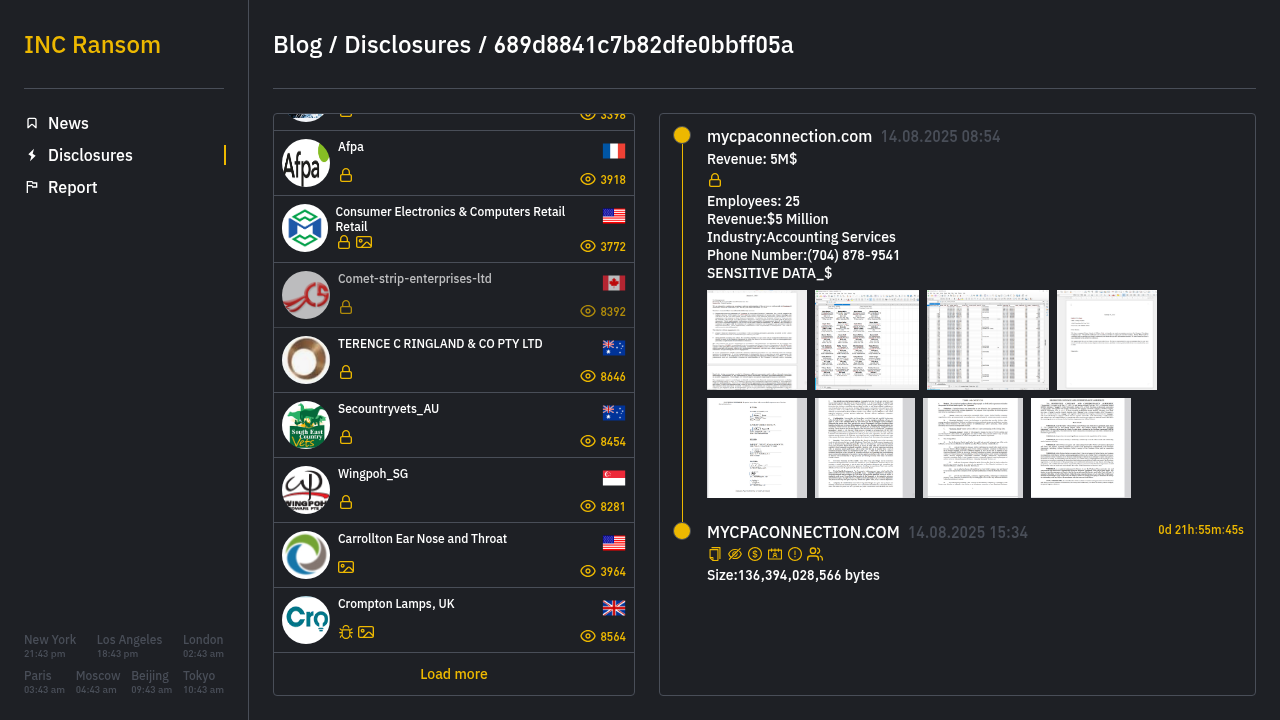Screen dimensions: 1280x720
Task: Open the Secountryvets_AU entry
Action: tap(454, 425)
